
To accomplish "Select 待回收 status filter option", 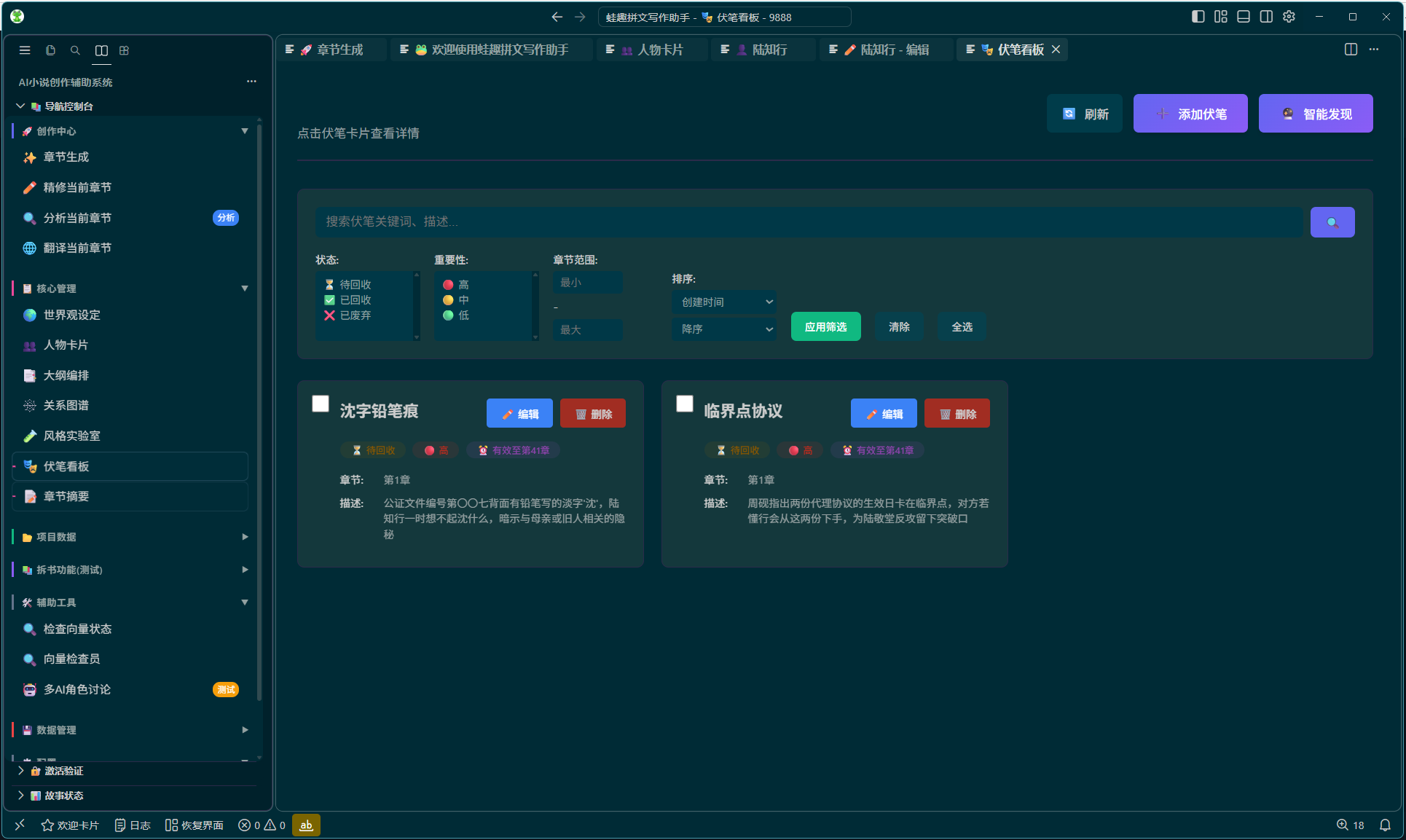I will 348,285.
